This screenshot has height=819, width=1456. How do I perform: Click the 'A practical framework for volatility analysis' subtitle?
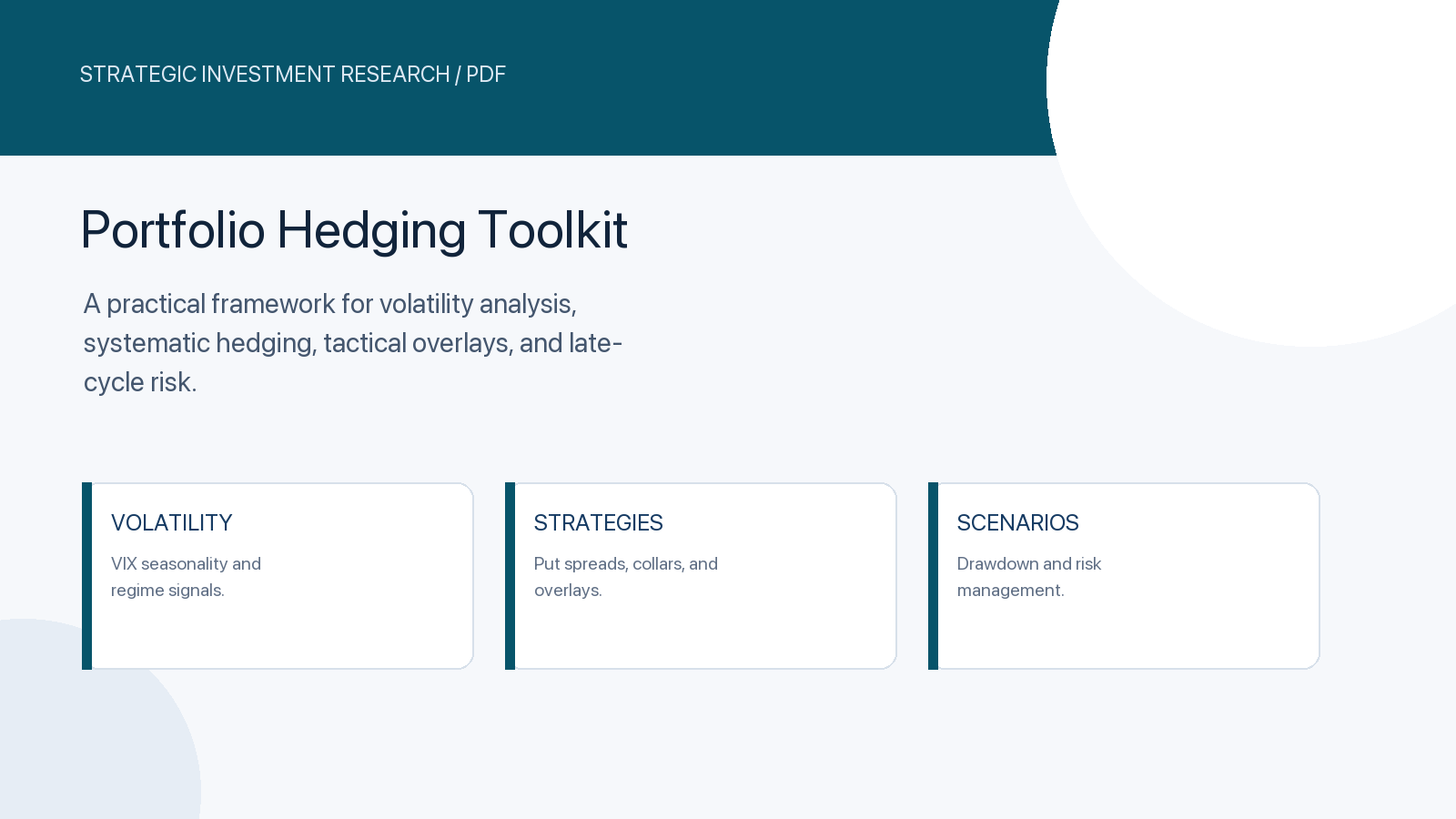click(x=353, y=343)
